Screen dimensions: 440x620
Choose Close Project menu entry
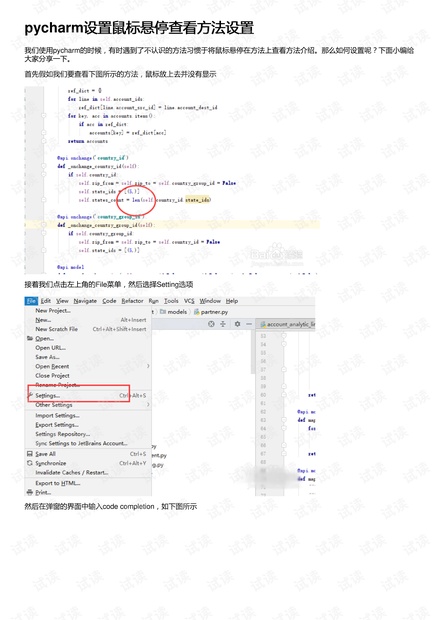52,376
